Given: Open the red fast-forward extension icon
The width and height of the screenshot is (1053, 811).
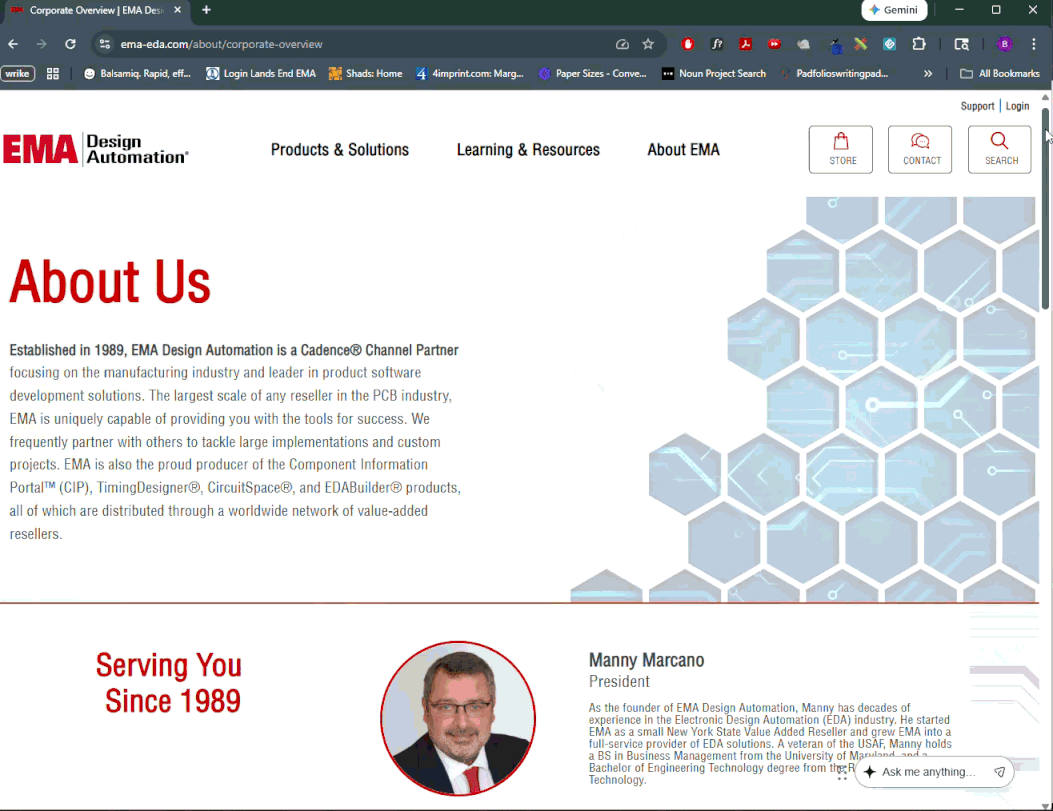Looking at the screenshot, I should 774,44.
